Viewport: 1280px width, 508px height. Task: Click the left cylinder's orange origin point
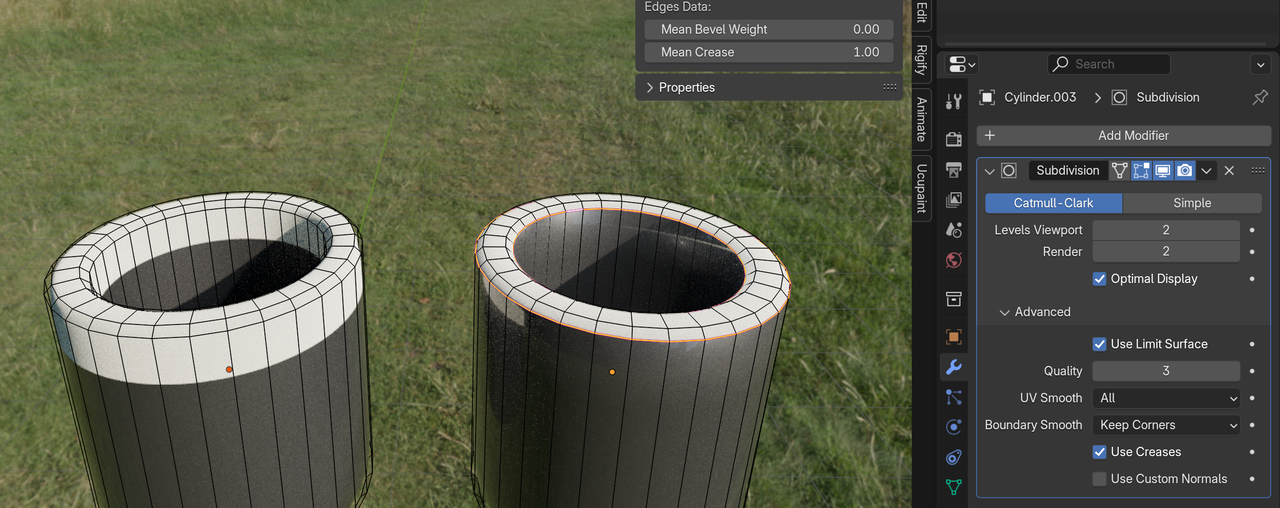[x=229, y=370]
